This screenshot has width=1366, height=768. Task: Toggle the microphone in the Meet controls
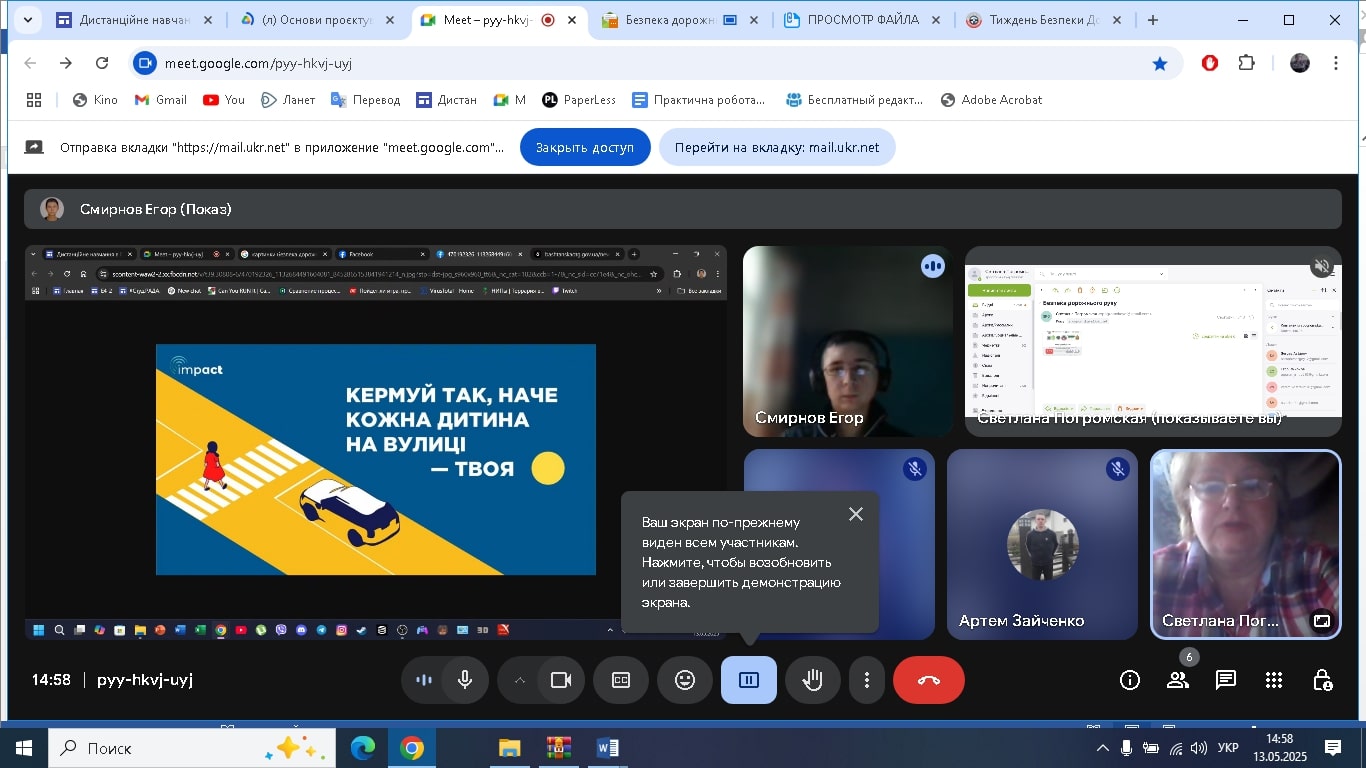[464, 680]
